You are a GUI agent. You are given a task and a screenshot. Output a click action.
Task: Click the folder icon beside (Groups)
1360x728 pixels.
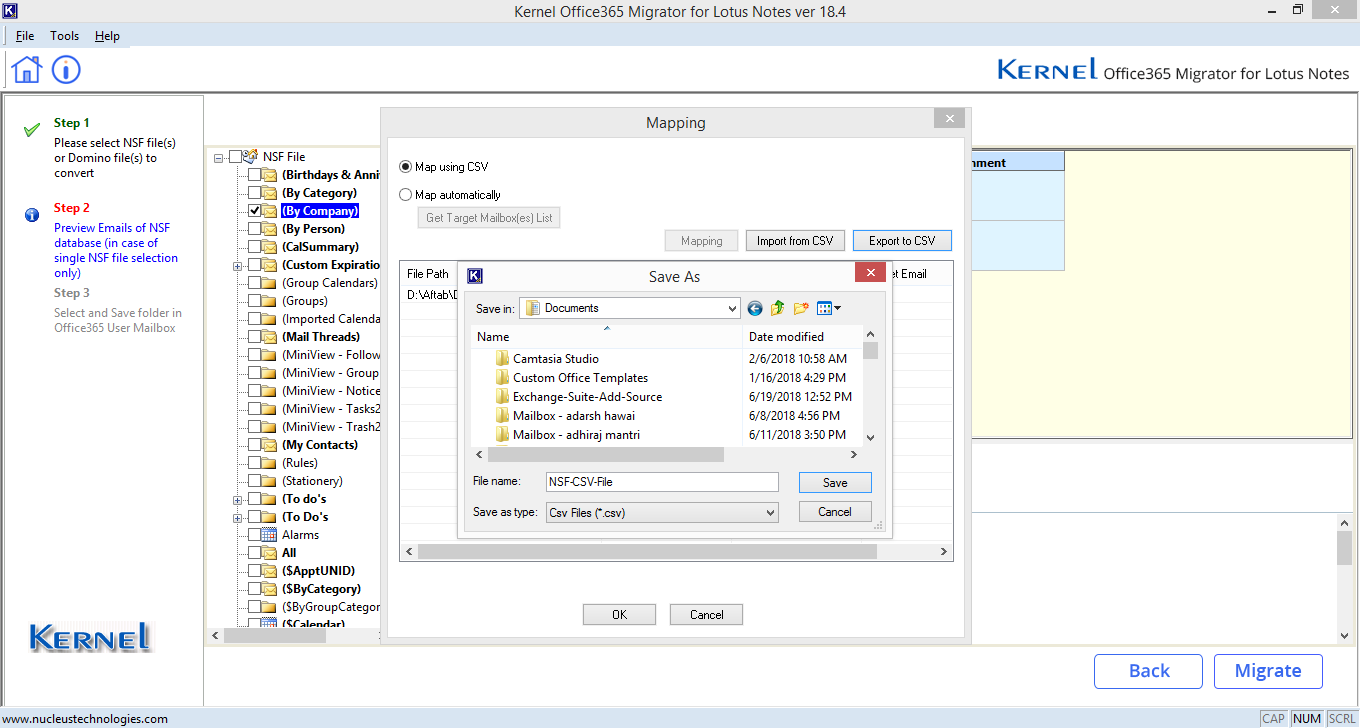click(x=270, y=301)
